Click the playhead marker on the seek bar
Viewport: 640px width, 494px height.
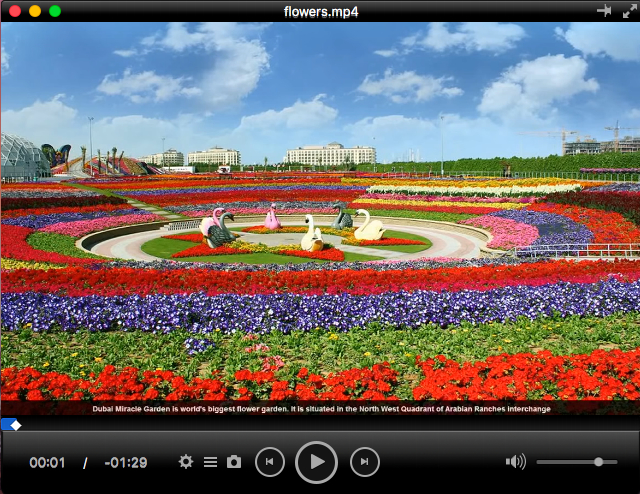(x=15, y=425)
